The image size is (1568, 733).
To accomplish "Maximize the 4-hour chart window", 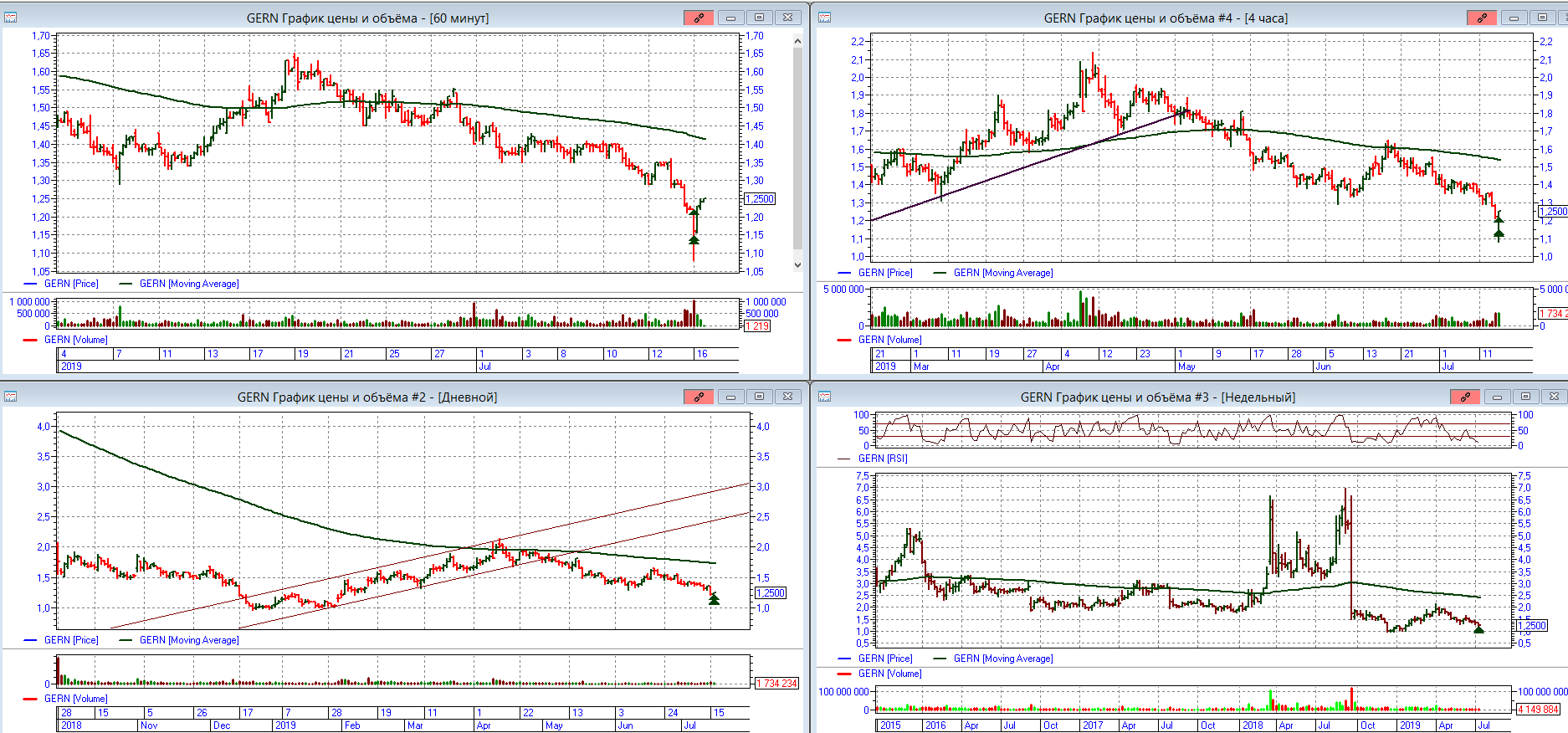I will pyautogui.click(x=1541, y=18).
